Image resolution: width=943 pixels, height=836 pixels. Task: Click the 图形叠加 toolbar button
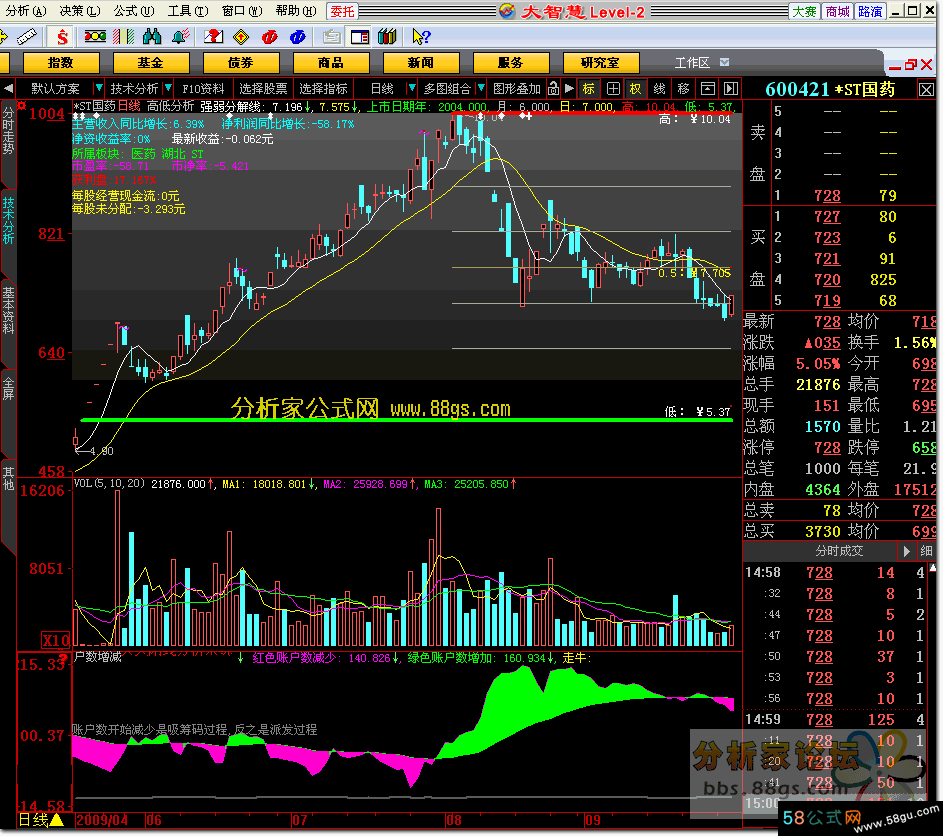pos(517,89)
